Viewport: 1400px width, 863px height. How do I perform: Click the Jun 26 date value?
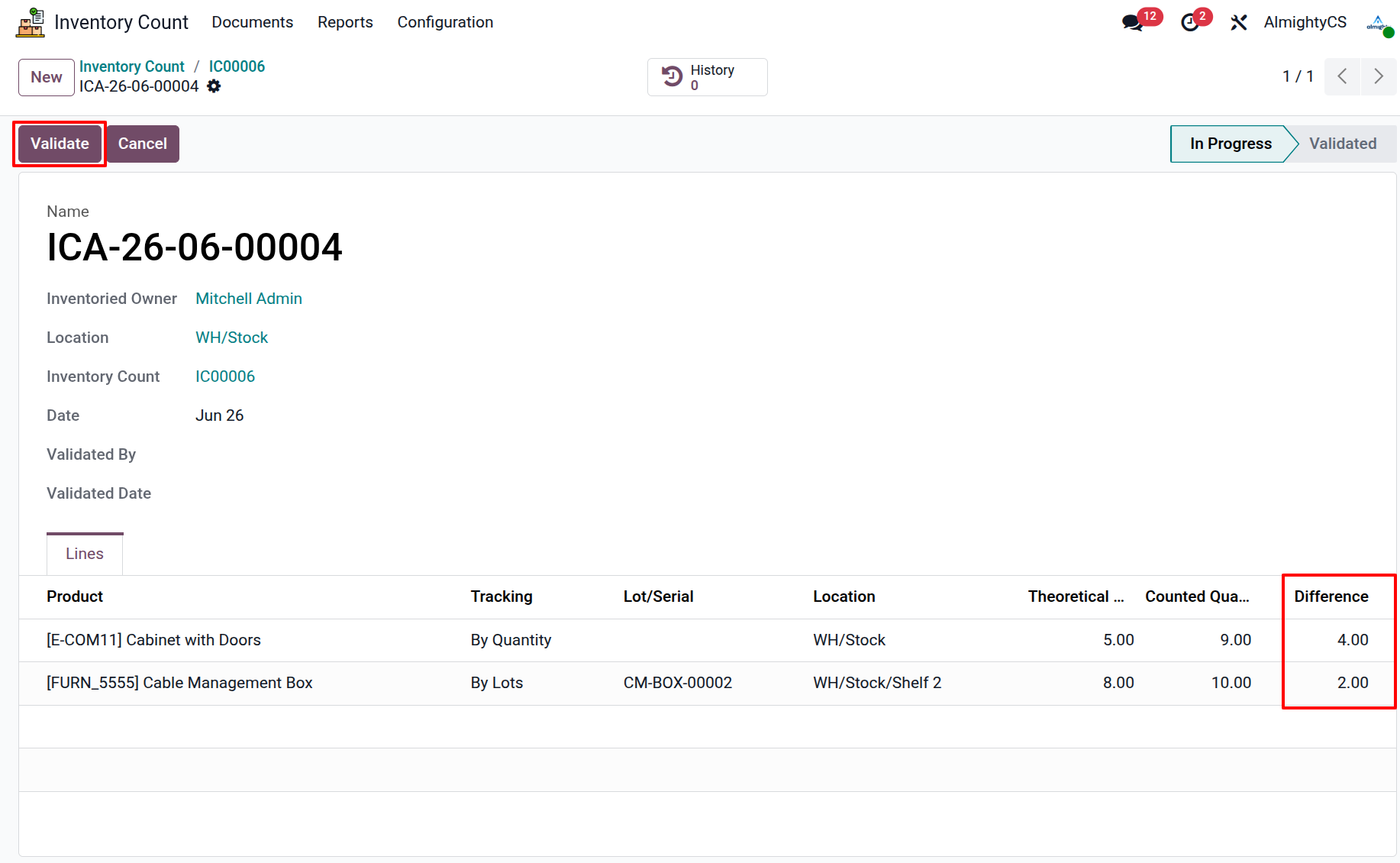click(219, 415)
